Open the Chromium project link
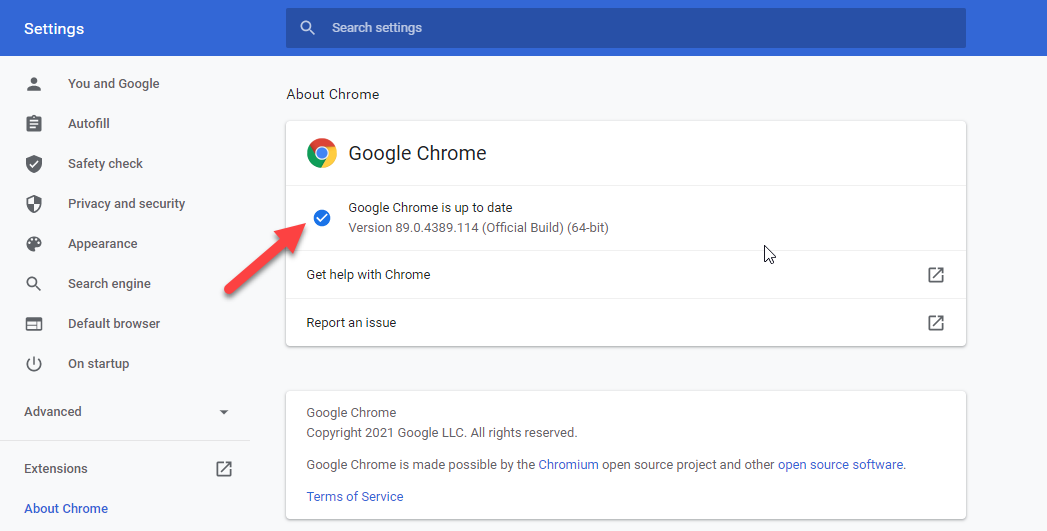The width and height of the screenshot is (1047, 531). pyautogui.click(x=568, y=464)
